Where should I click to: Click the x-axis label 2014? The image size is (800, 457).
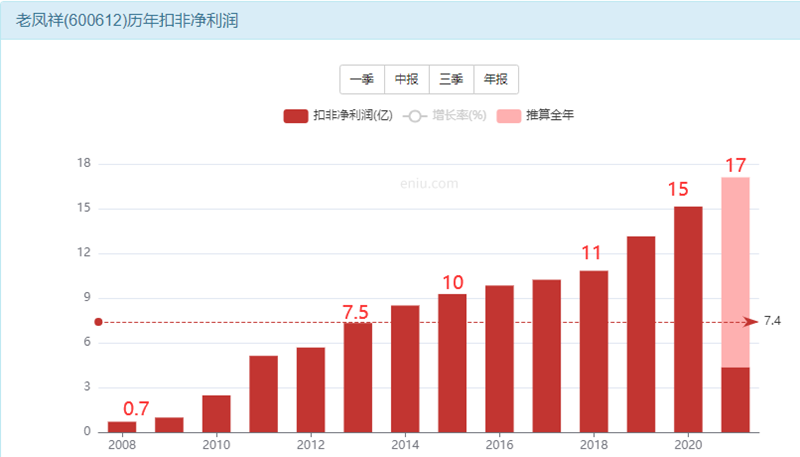[405, 445]
